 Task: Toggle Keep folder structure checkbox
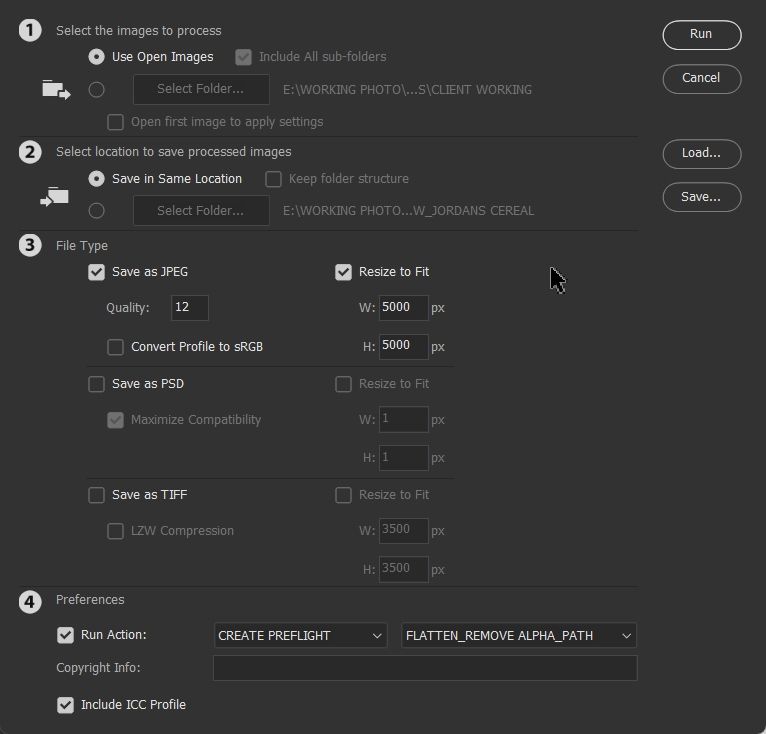[x=273, y=179]
